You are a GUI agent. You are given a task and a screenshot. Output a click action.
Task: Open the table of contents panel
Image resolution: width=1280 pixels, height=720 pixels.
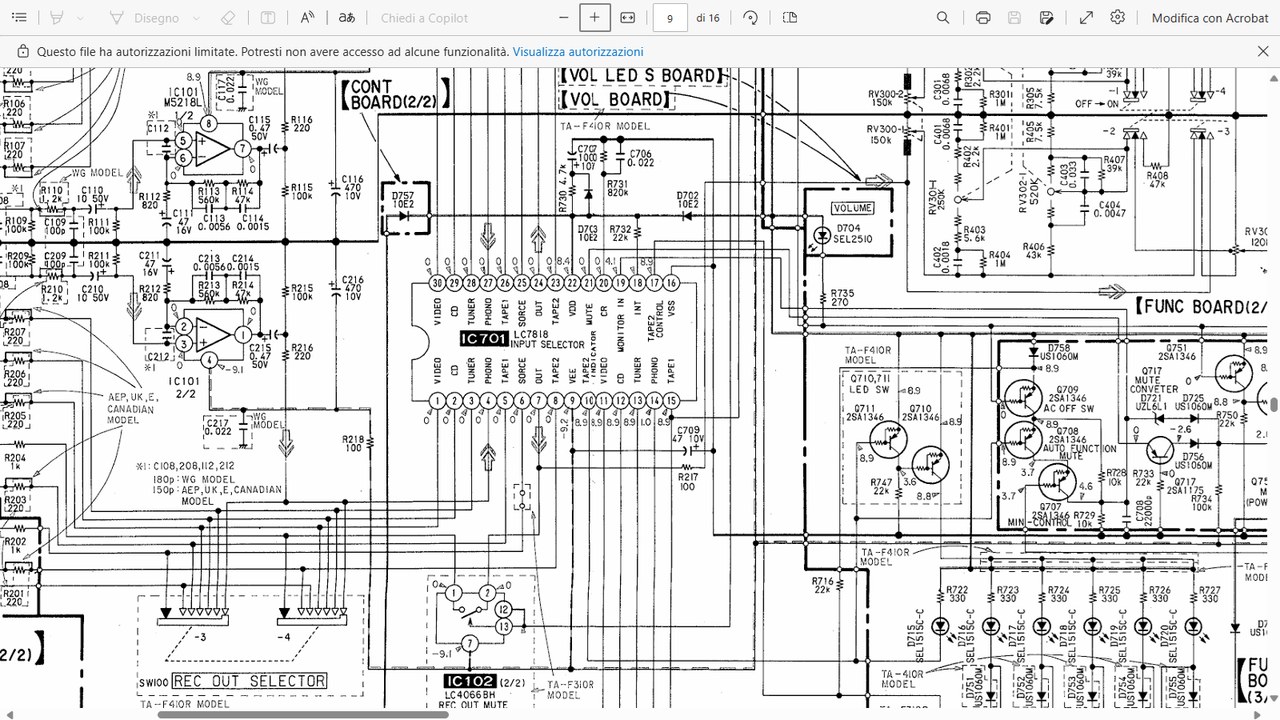[x=19, y=18]
